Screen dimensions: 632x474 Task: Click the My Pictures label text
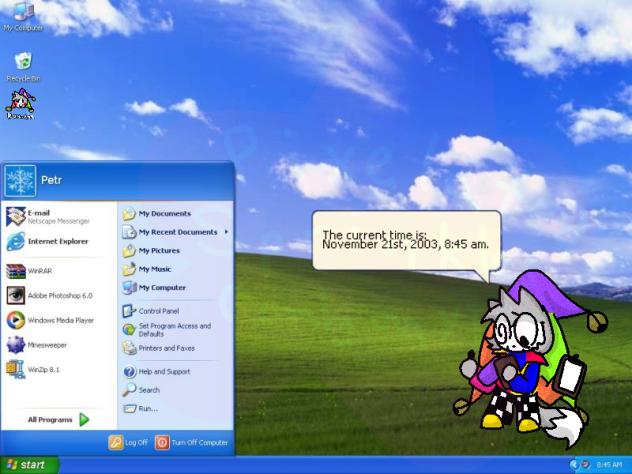coord(159,251)
